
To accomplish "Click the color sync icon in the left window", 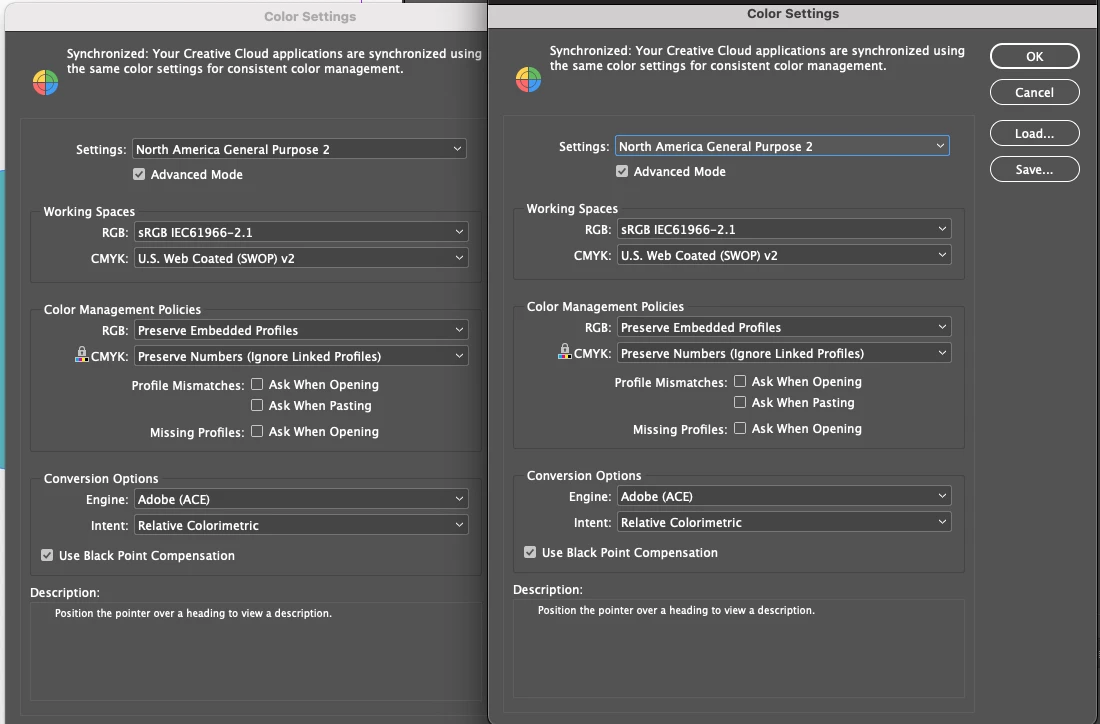I will (x=46, y=83).
